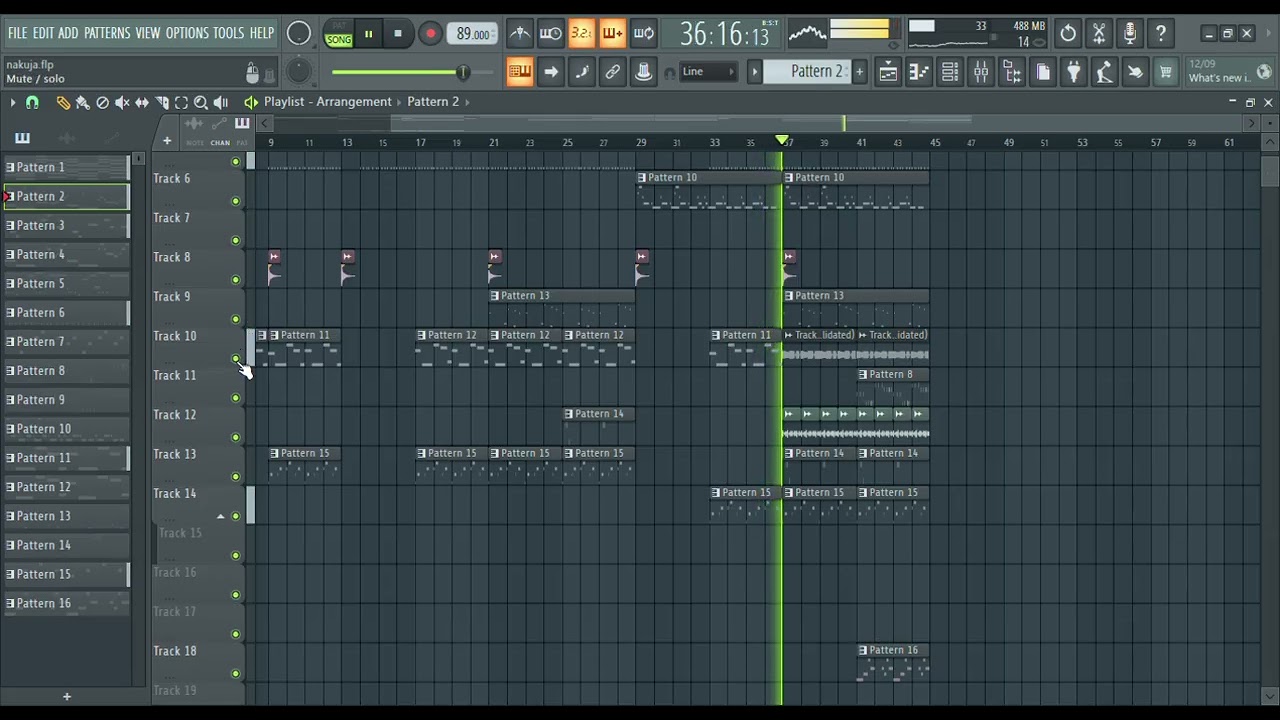Select the Paint brush tool
The height and width of the screenshot is (720, 1280).
point(83,102)
